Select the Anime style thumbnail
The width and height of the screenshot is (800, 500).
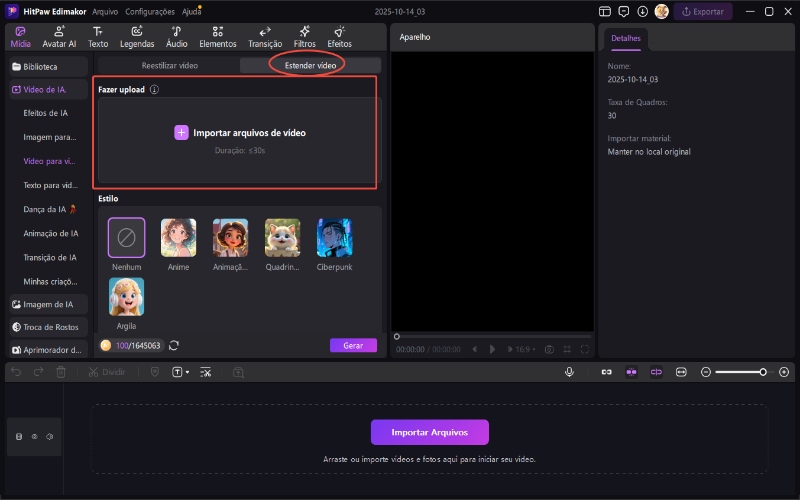coord(179,238)
